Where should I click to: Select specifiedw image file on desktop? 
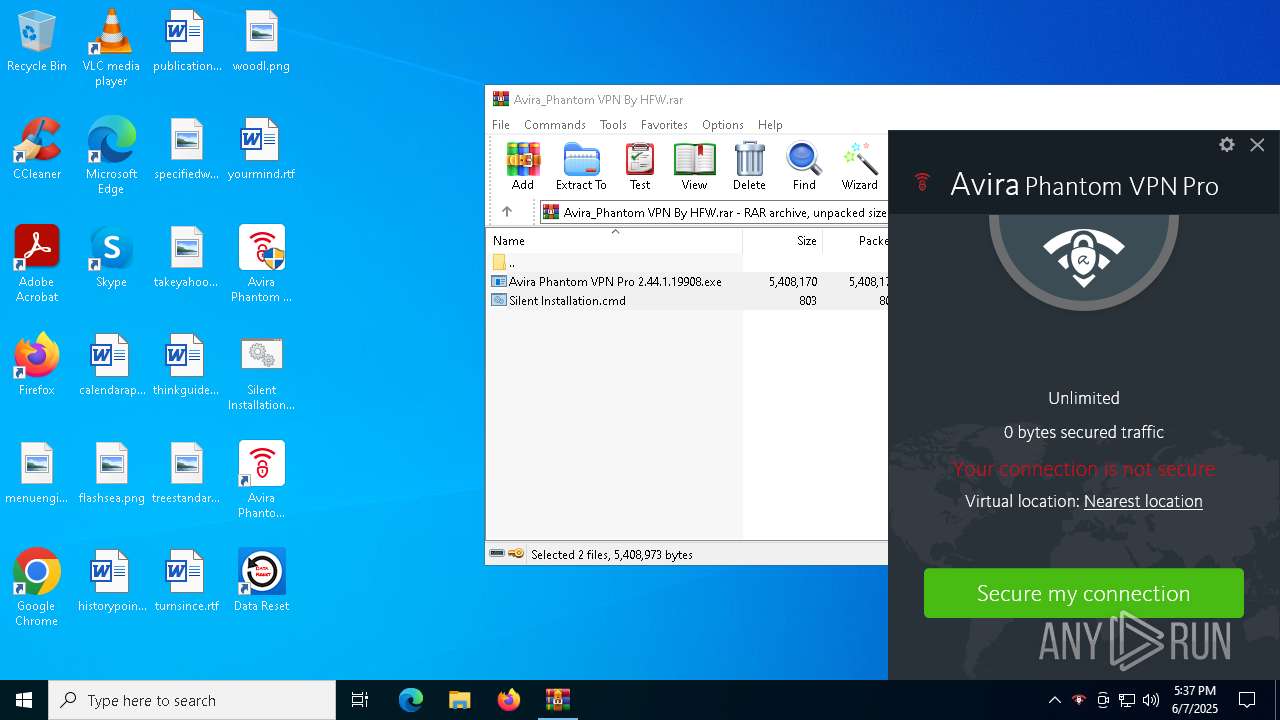click(x=187, y=149)
